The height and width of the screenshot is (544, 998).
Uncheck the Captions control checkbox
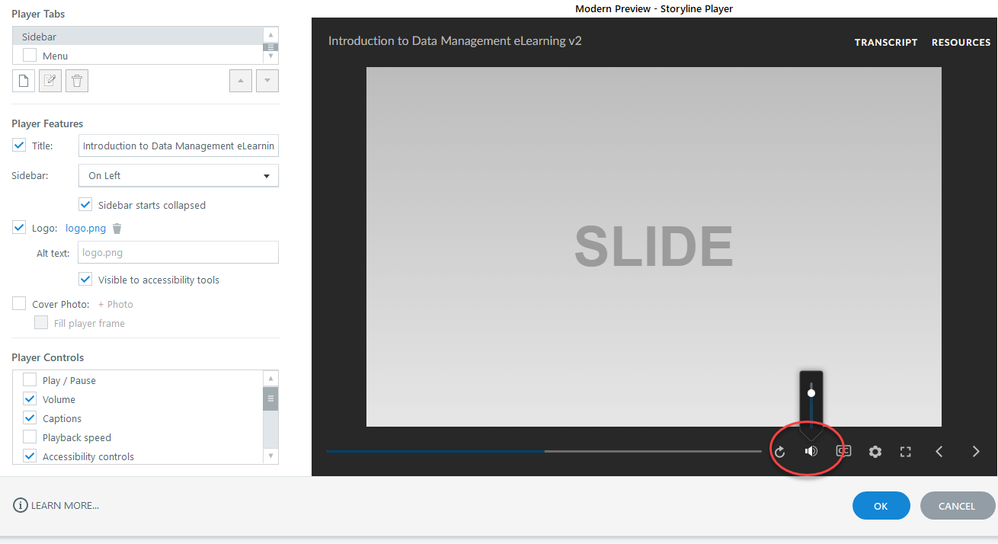coord(29,418)
